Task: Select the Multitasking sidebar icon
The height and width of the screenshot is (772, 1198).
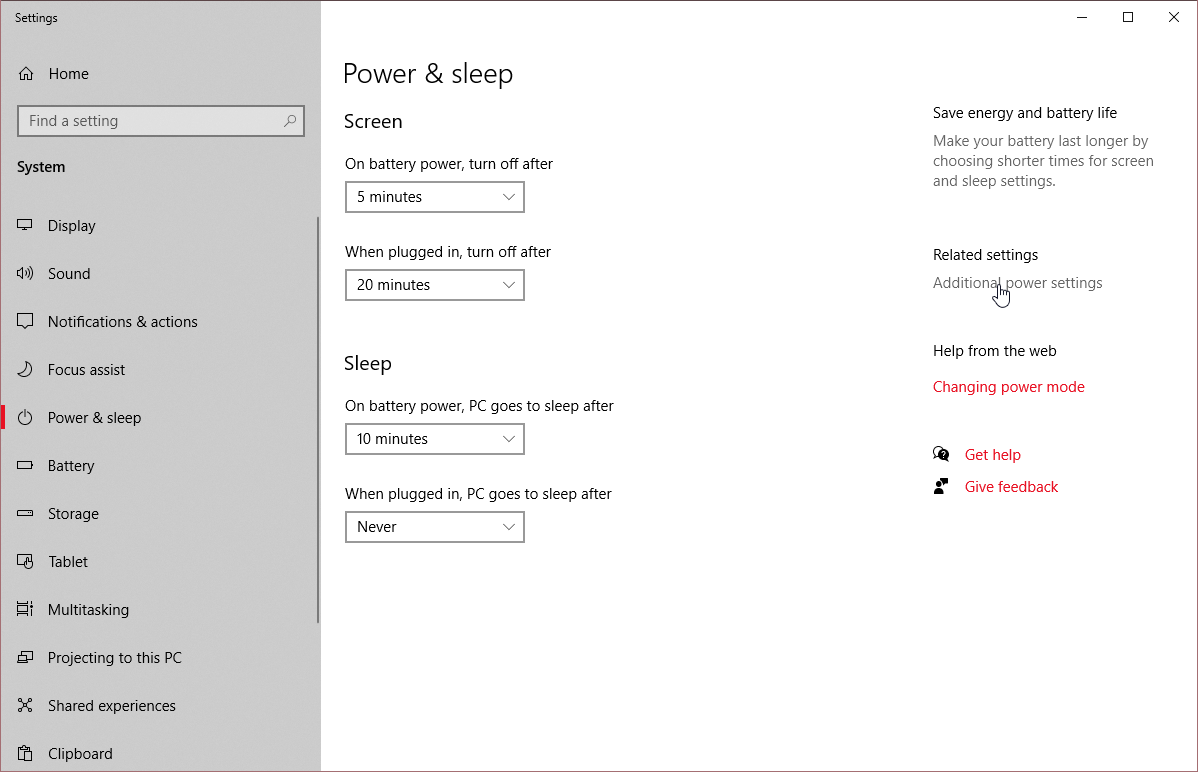Action: pos(24,609)
